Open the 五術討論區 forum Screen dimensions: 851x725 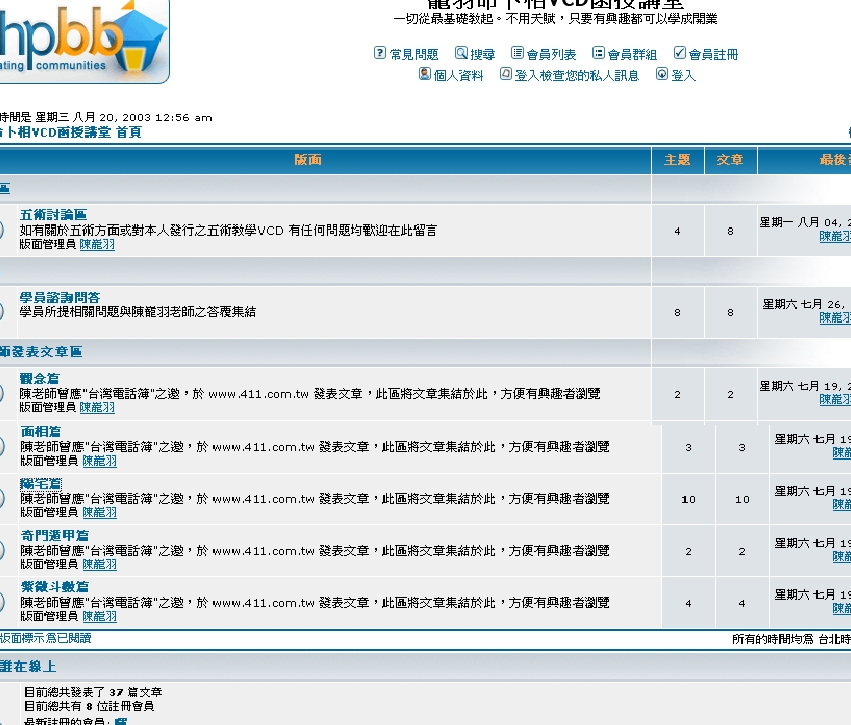(x=53, y=215)
